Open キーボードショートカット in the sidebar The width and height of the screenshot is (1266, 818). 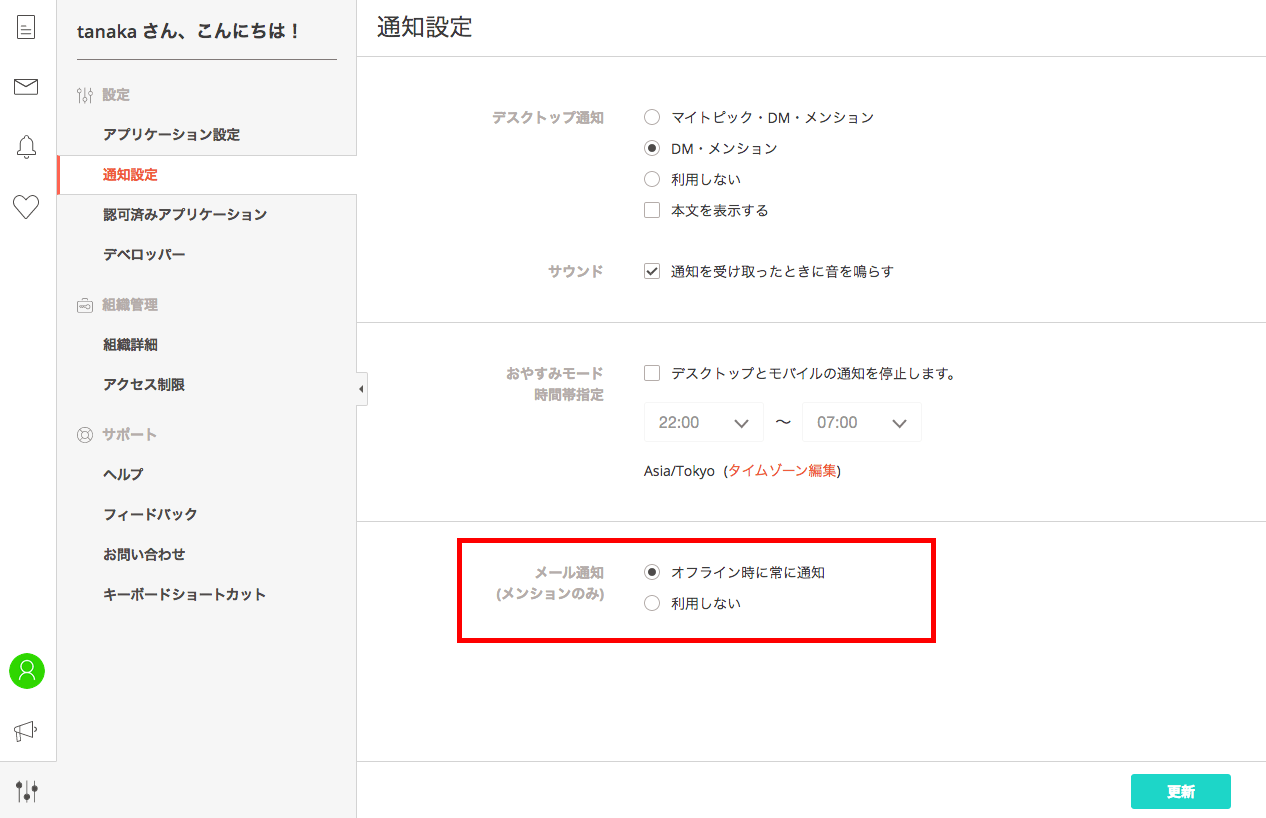pyautogui.click(x=185, y=595)
